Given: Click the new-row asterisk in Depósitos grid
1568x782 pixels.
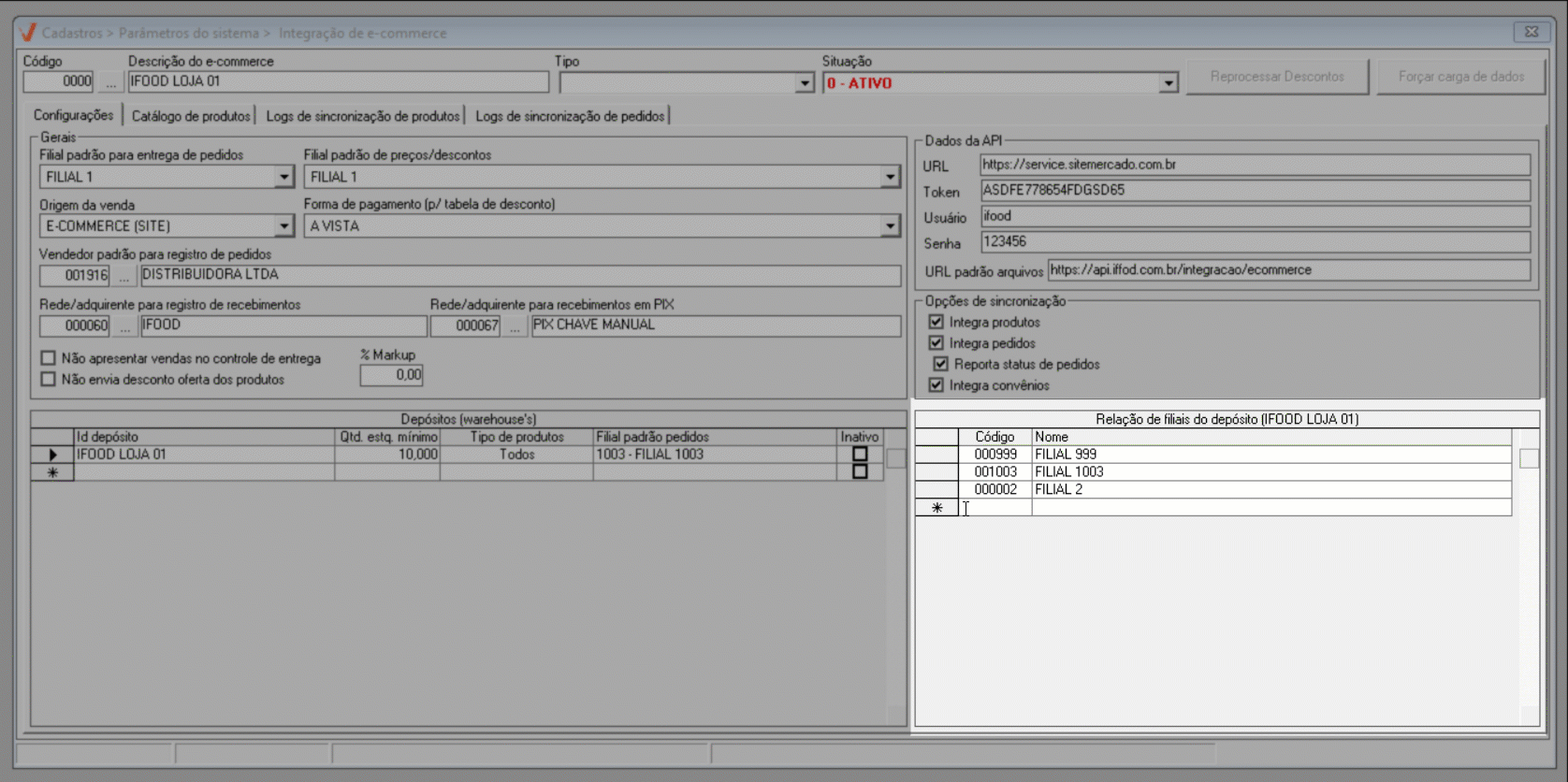Looking at the screenshot, I should 52,472.
